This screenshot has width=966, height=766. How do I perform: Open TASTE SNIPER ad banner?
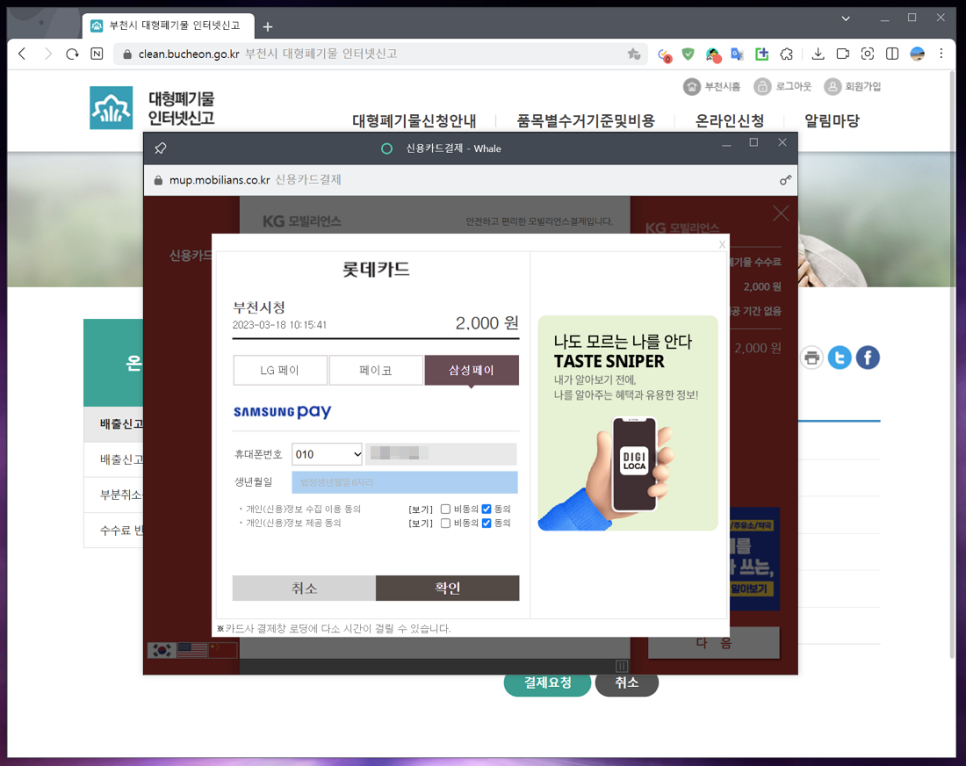(x=628, y=423)
